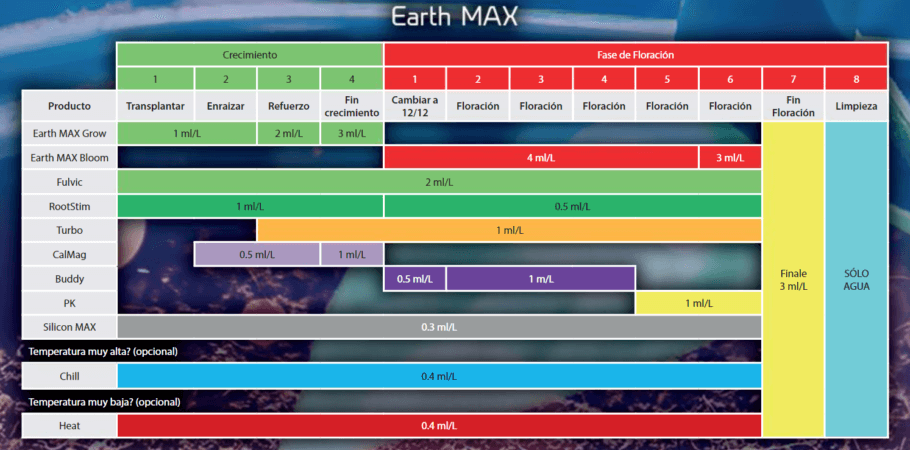Select red week number 3 under Floración
The width and height of the screenshot is (910, 450).
click(x=541, y=79)
